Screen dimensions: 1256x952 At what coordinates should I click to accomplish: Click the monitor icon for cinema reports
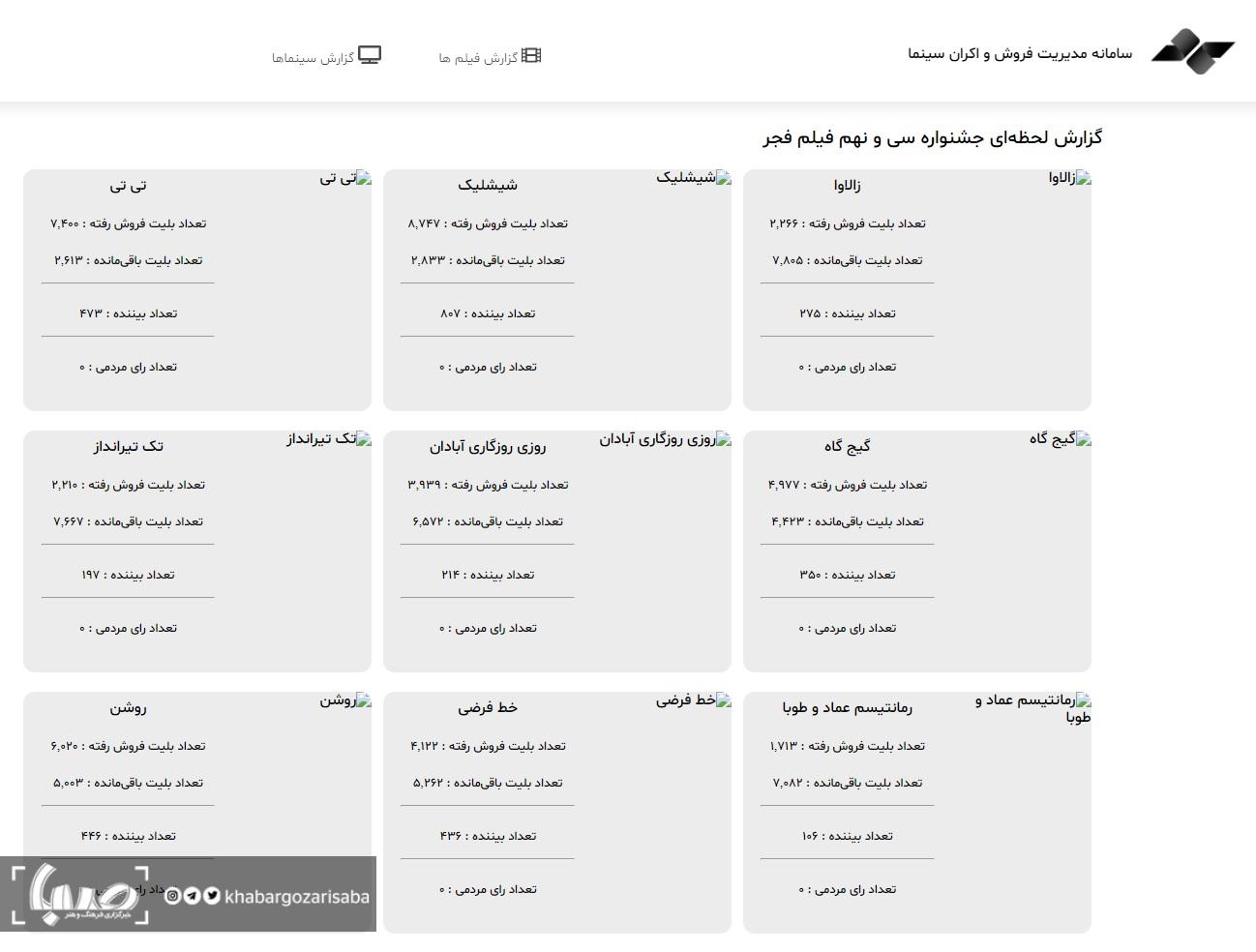pos(370,55)
